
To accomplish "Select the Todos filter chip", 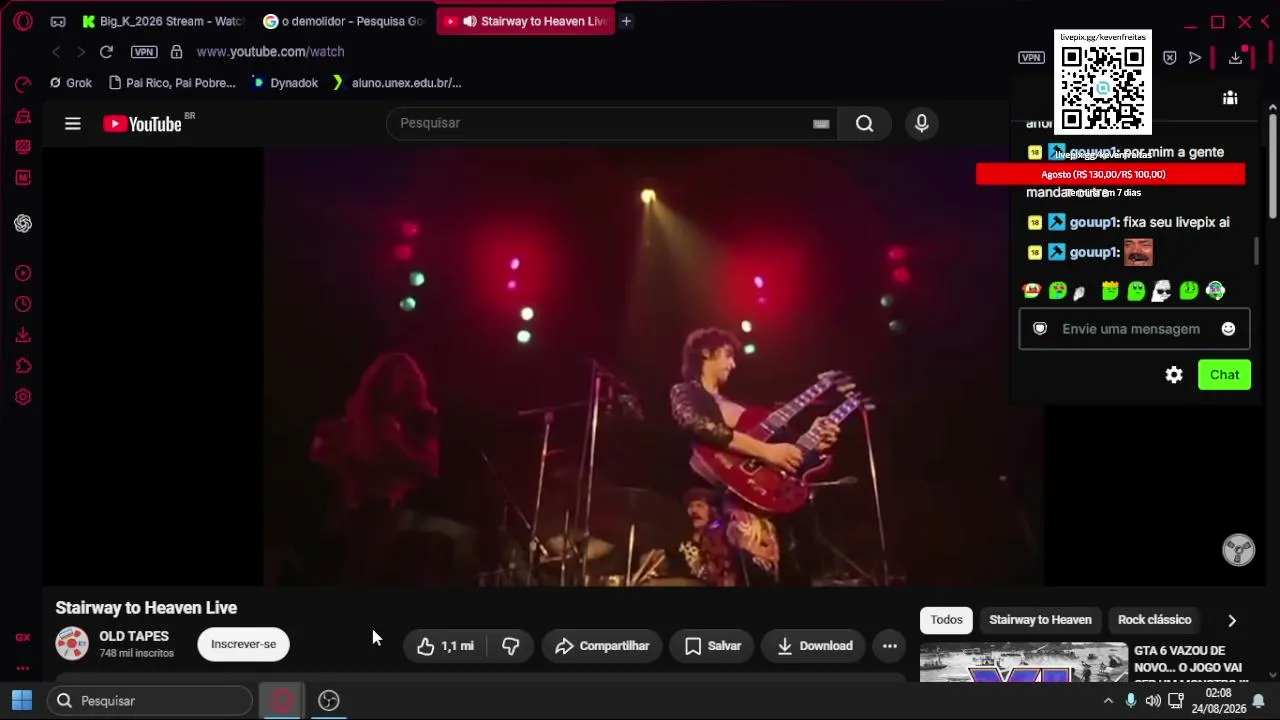I will point(946,620).
